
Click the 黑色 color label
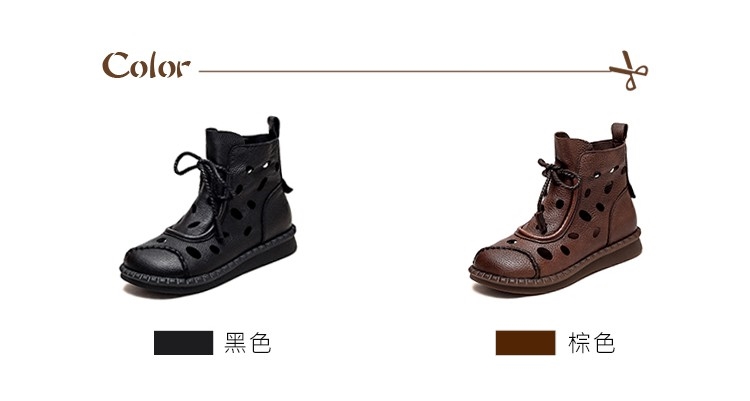click(248, 343)
